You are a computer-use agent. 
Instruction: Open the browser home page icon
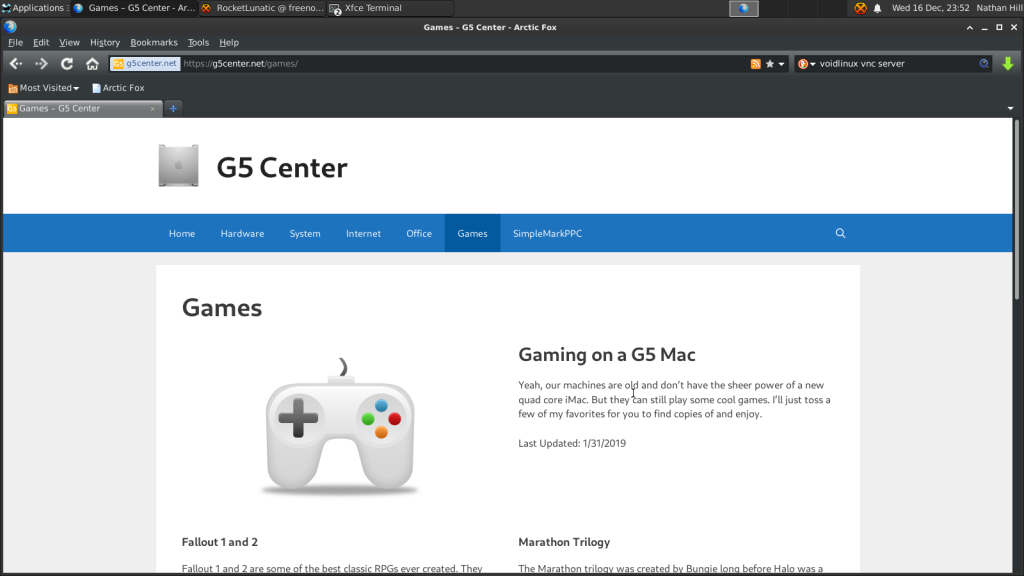(92, 63)
